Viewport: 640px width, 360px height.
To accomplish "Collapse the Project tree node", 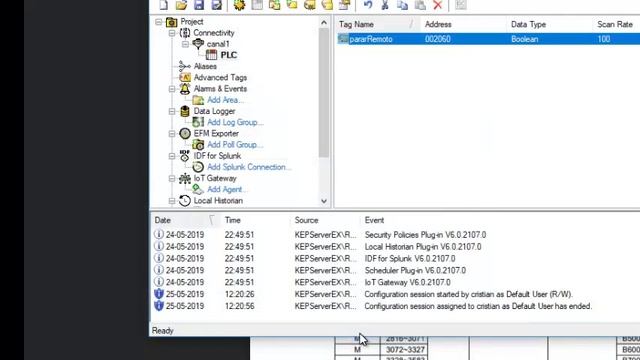I will click(158, 22).
